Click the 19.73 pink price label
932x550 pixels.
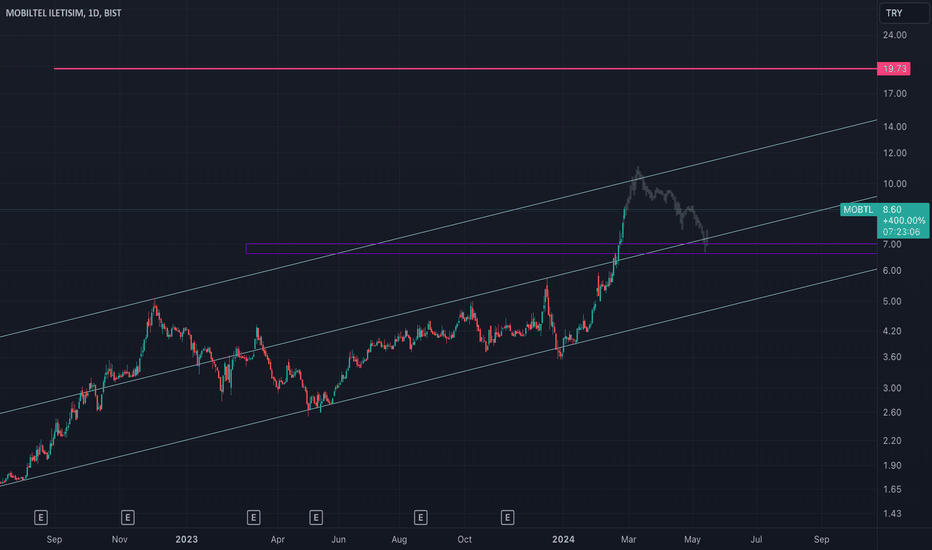tap(894, 69)
